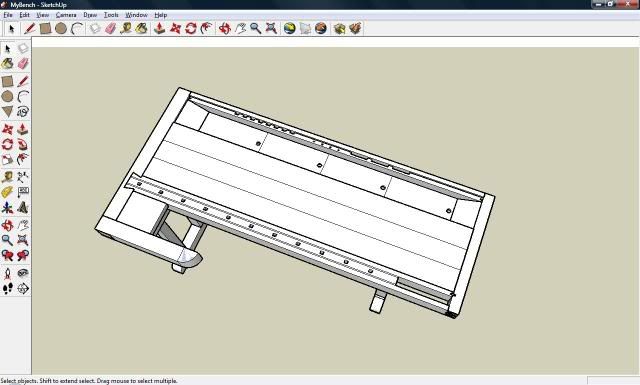Select the Line pencil tool in top toolbar

[x=29, y=29]
